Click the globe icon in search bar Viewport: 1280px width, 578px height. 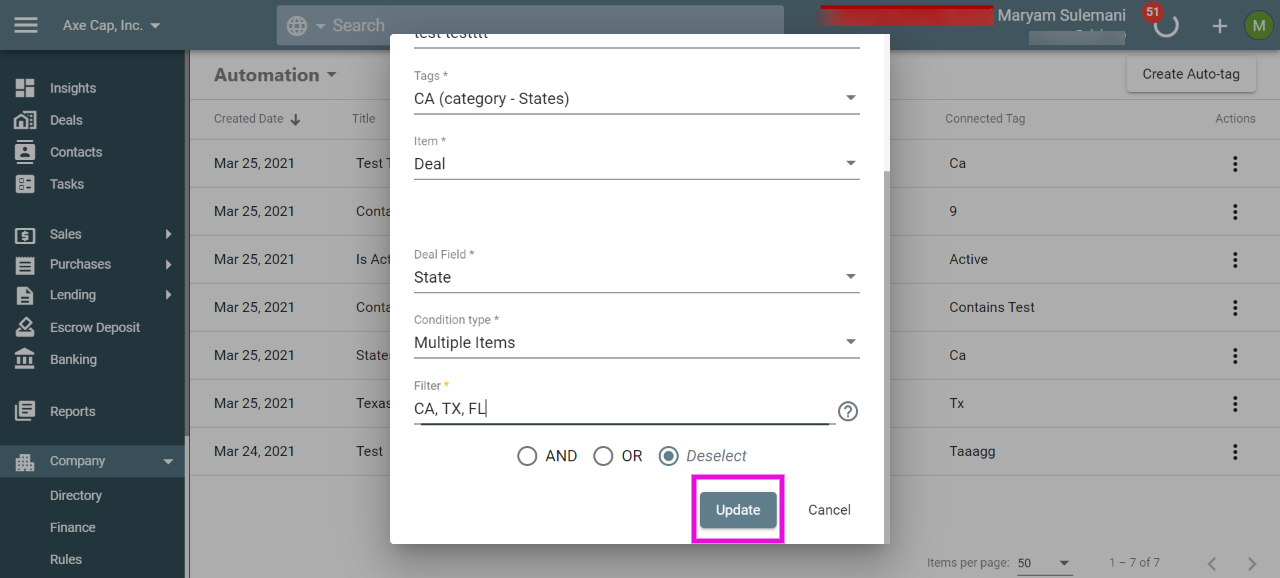[x=297, y=26]
